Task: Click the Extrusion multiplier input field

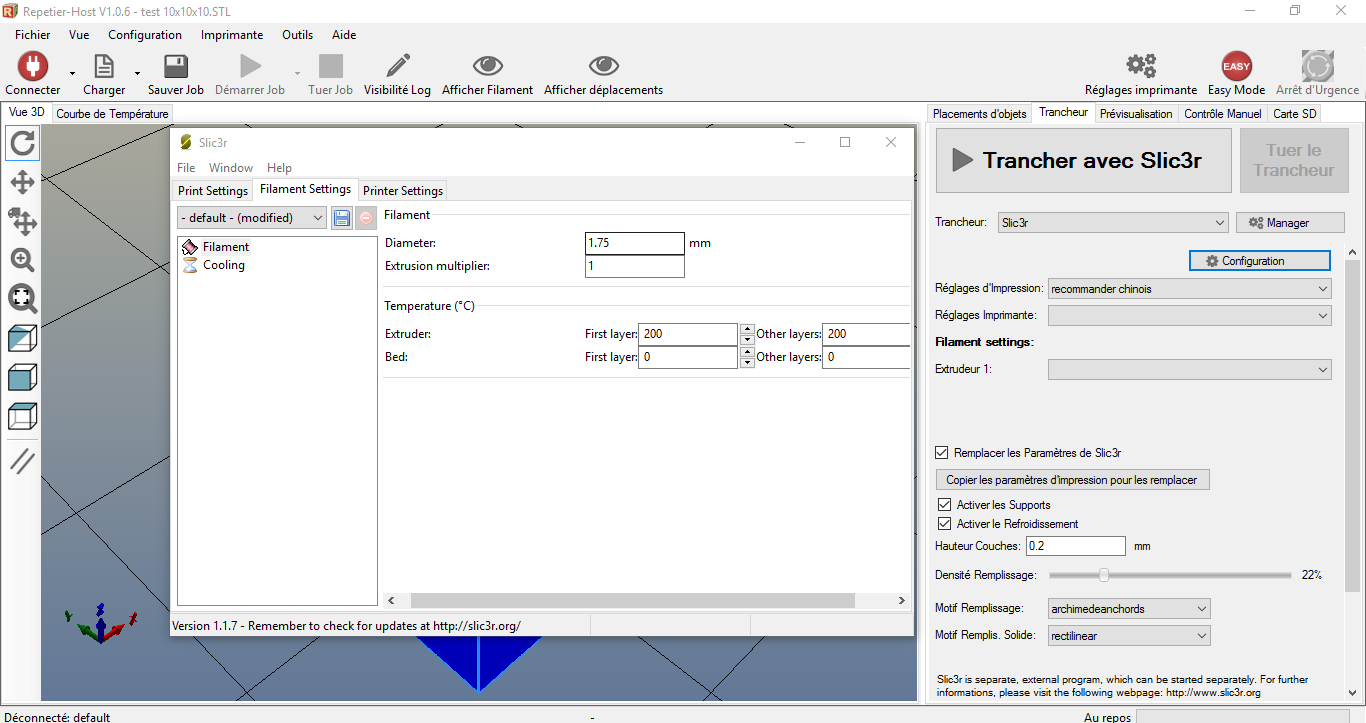Action: click(635, 266)
